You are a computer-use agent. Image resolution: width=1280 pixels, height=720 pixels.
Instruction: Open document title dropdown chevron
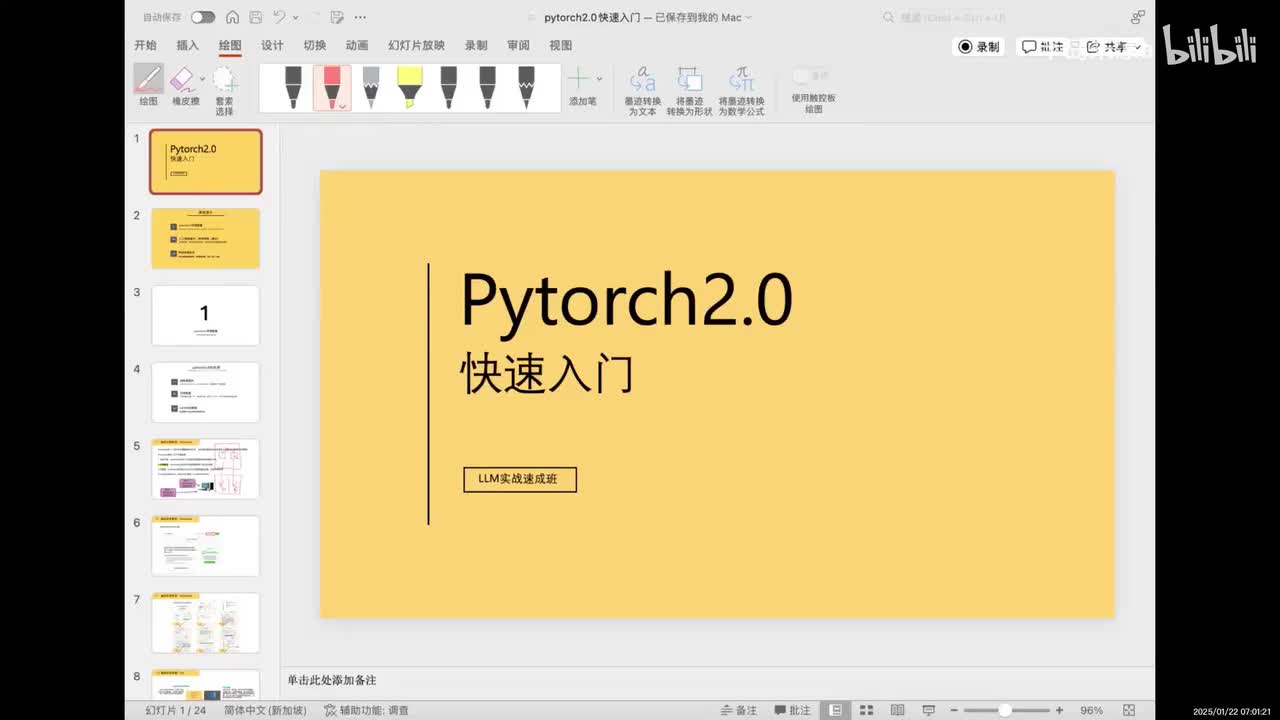(749, 17)
